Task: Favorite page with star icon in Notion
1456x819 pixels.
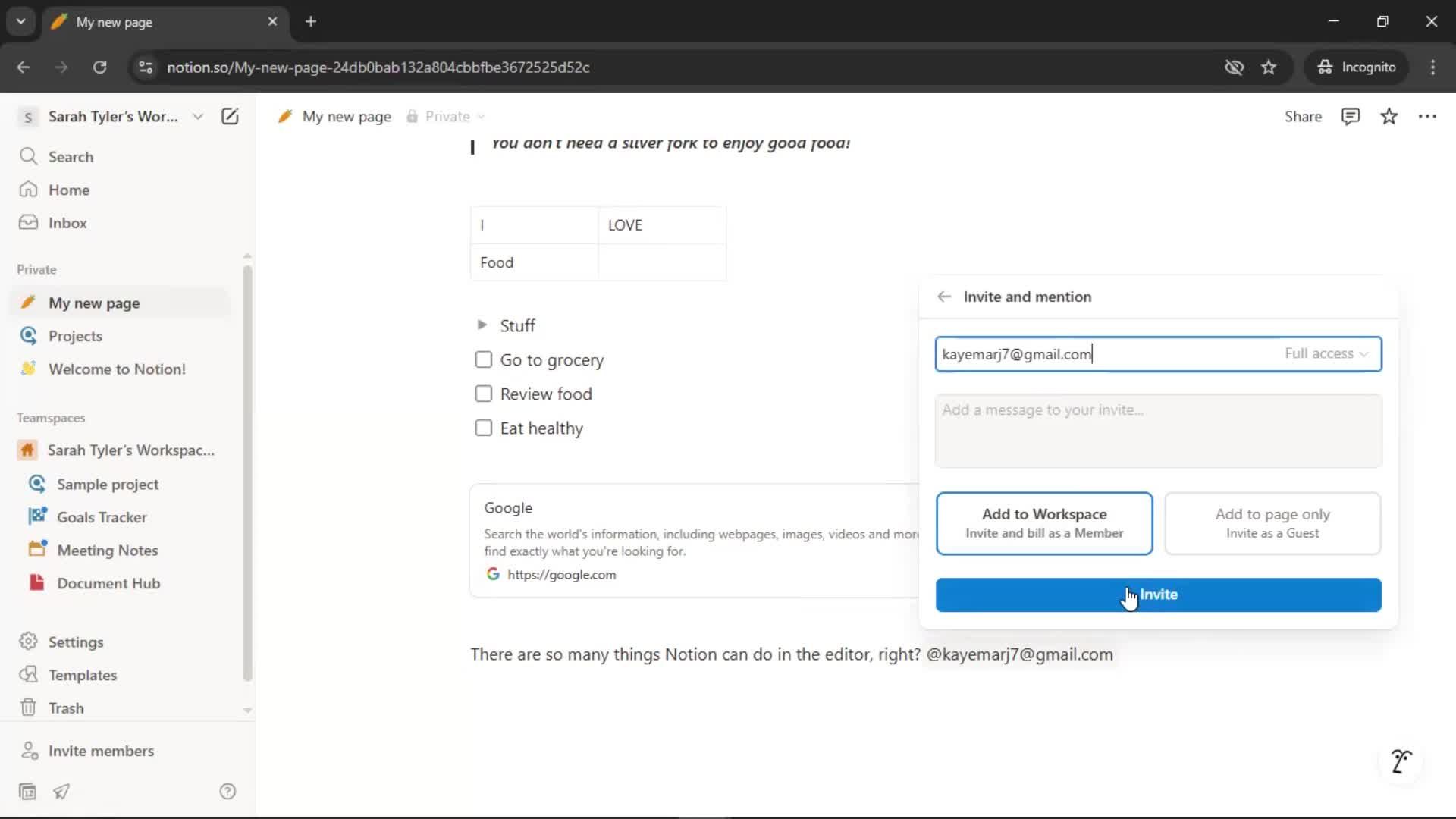Action: (1389, 117)
